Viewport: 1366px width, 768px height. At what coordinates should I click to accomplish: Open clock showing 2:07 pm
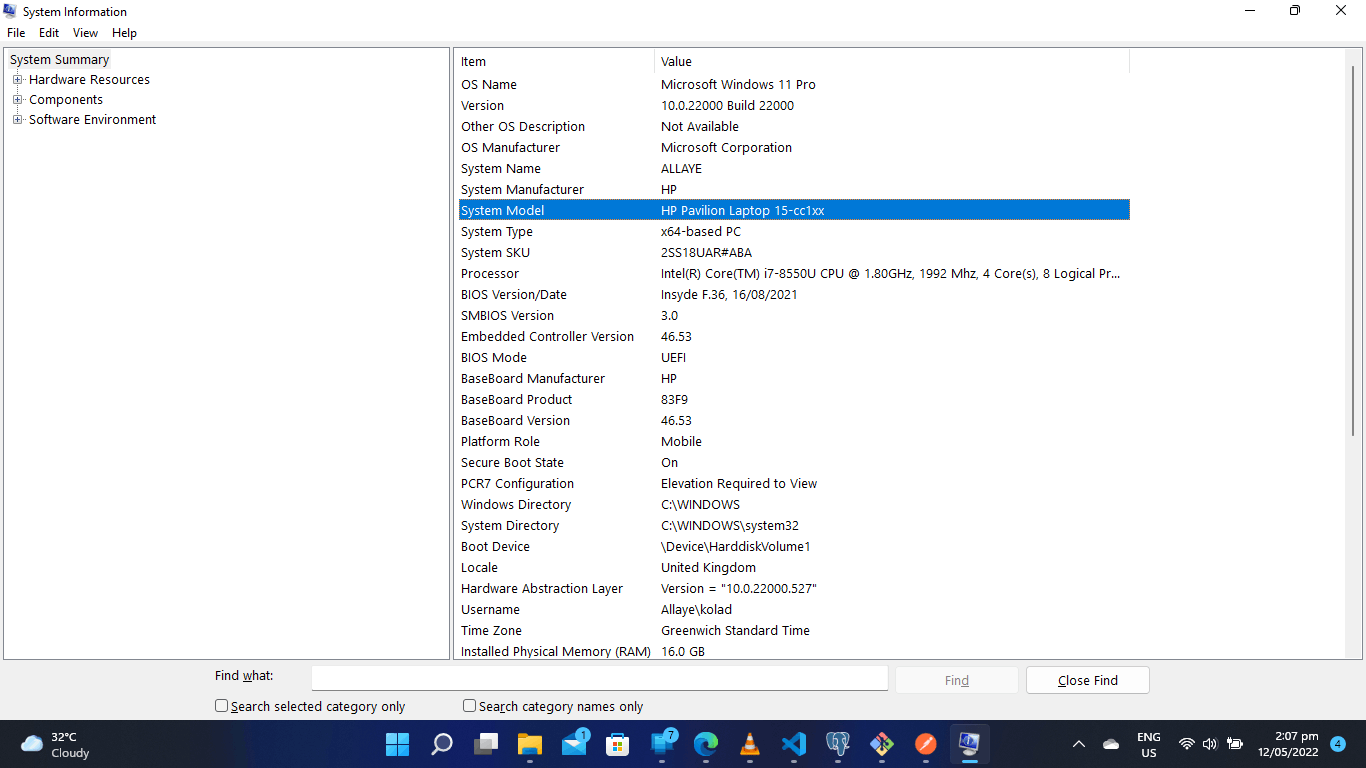tap(1288, 744)
